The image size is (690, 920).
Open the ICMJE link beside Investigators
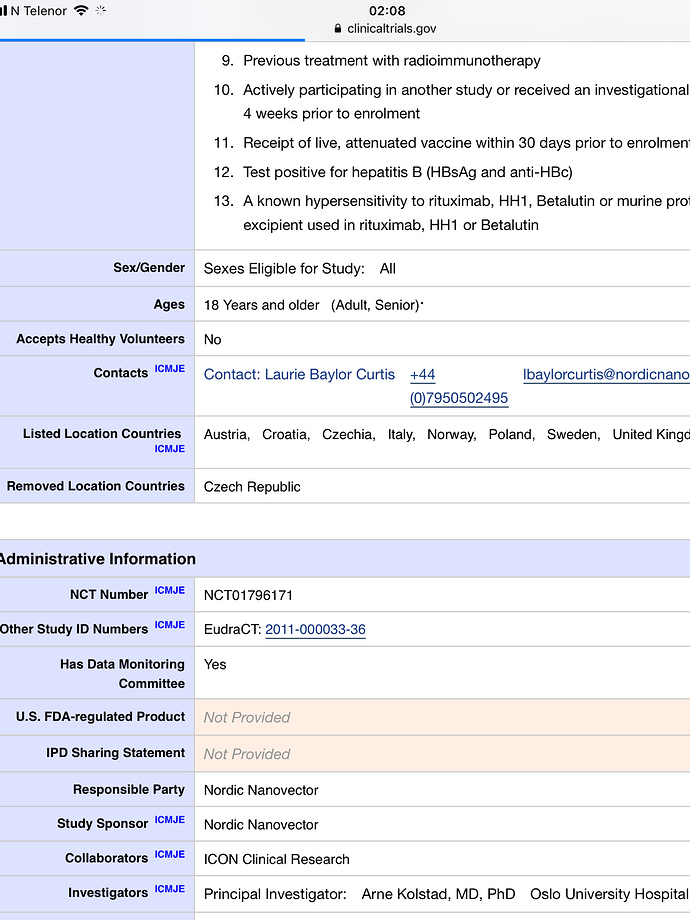pyautogui.click(x=170, y=889)
